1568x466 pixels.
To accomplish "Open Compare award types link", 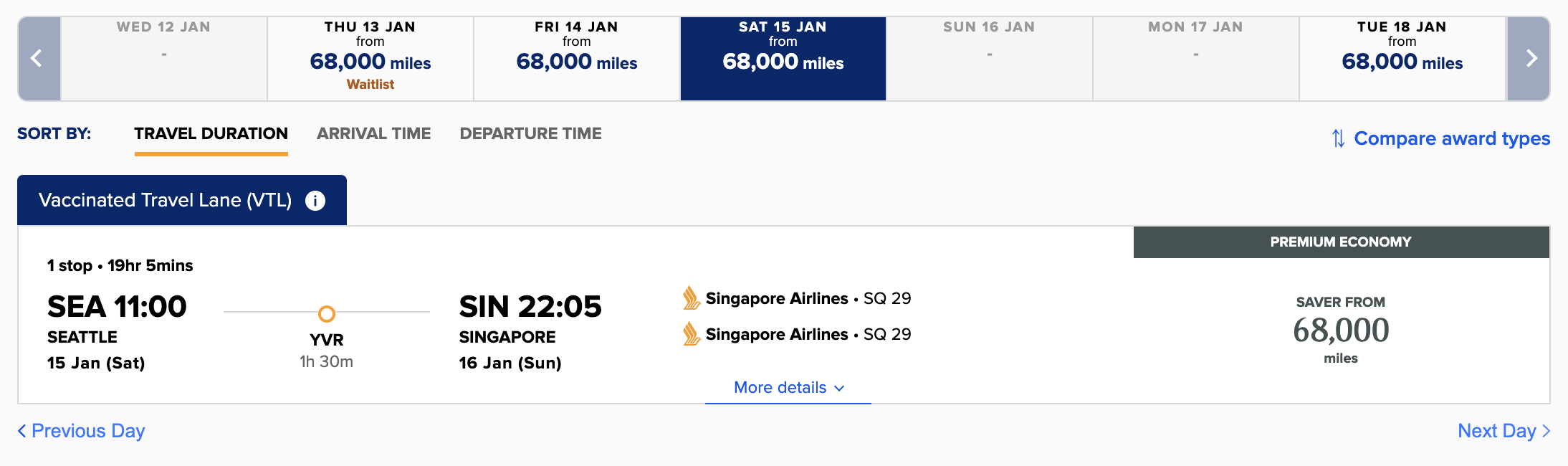I will 1451,138.
